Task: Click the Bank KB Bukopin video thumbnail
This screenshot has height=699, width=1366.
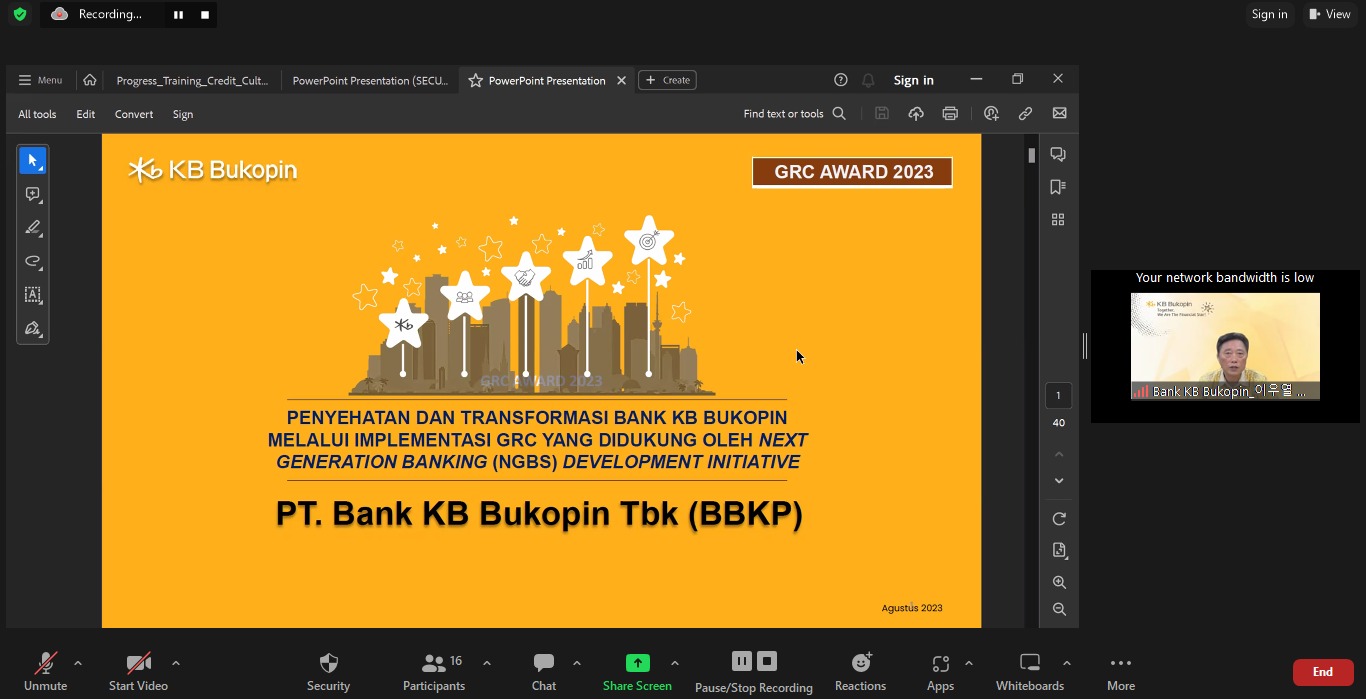Action: tap(1225, 346)
